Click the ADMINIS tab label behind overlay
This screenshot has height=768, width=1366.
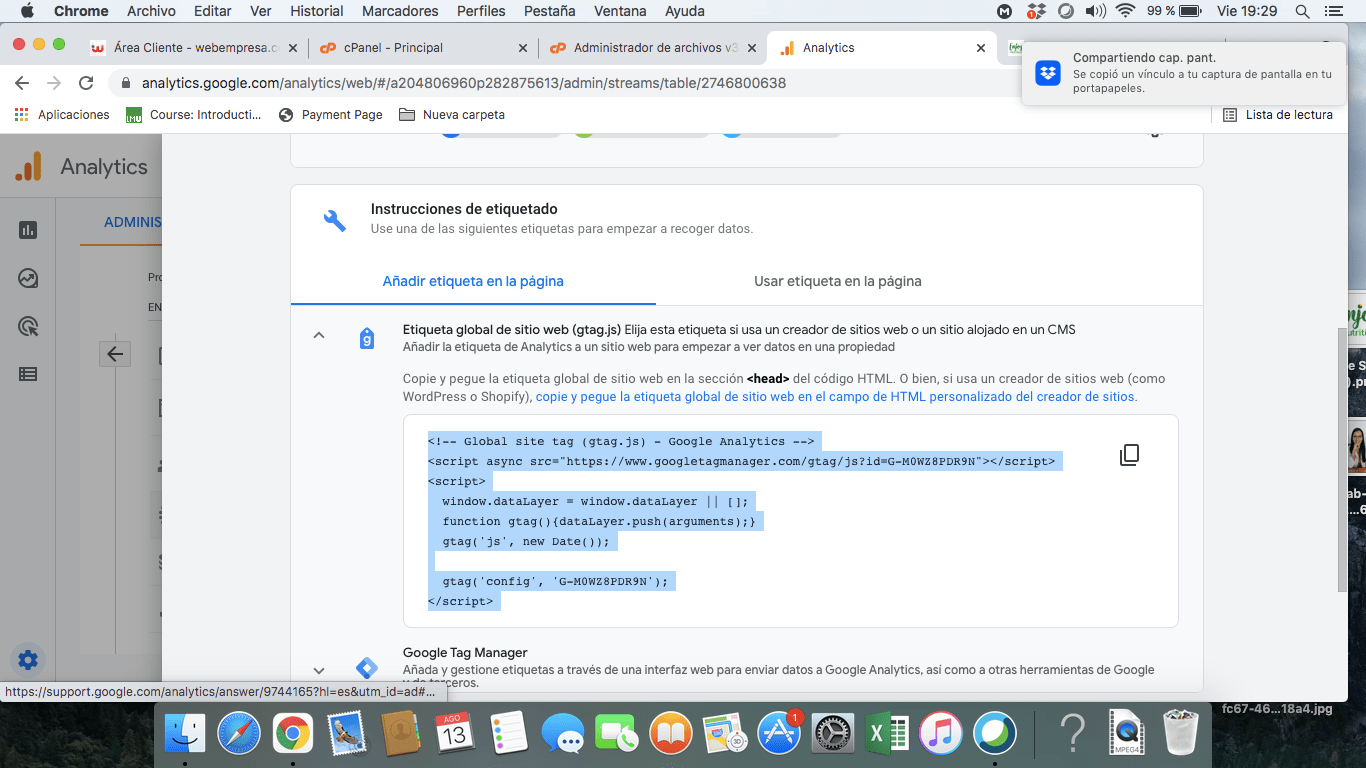[x=132, y=222]
